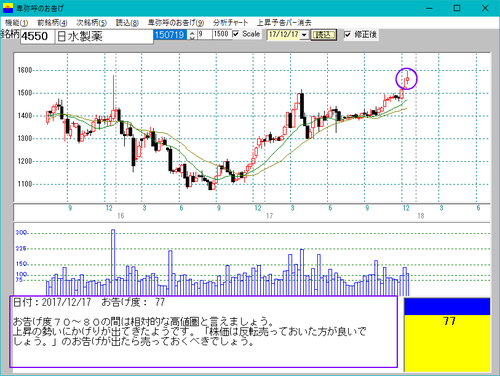Click the 1600 price axis label
The width and height of the screenshot is (500, 376).
click(x=25, y=70)
